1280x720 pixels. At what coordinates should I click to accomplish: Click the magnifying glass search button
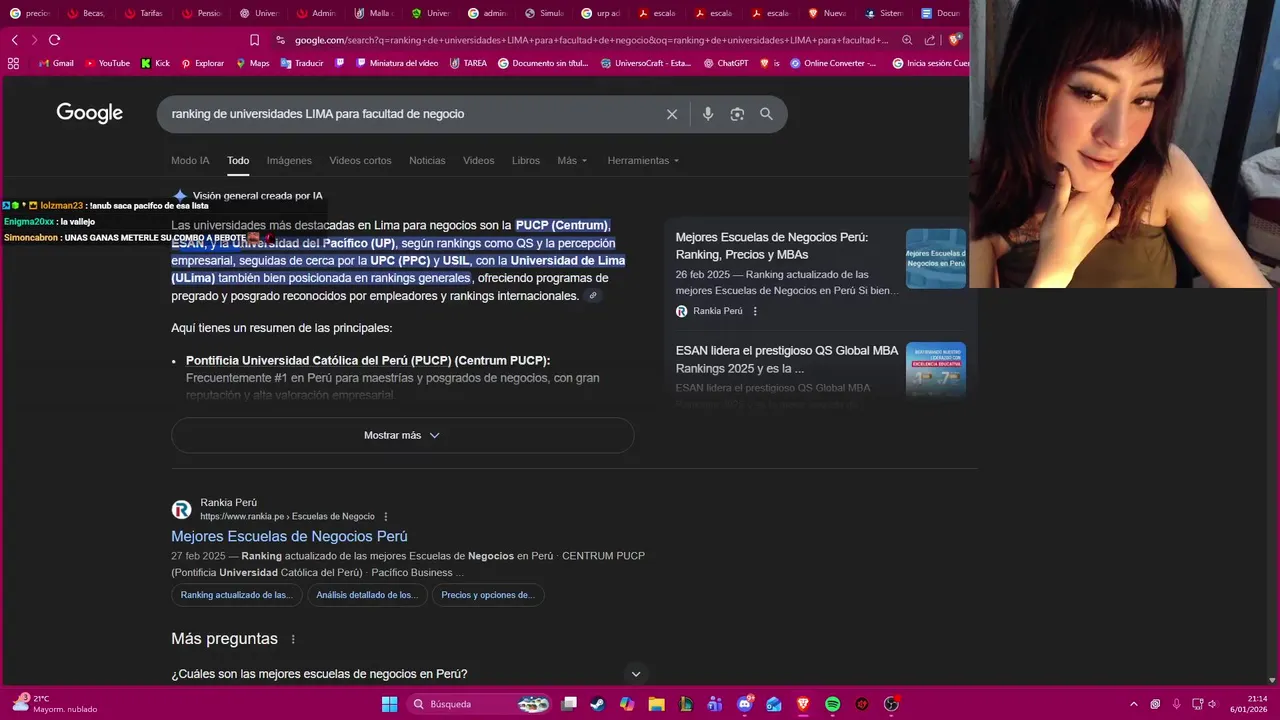[x=766, y=114]
